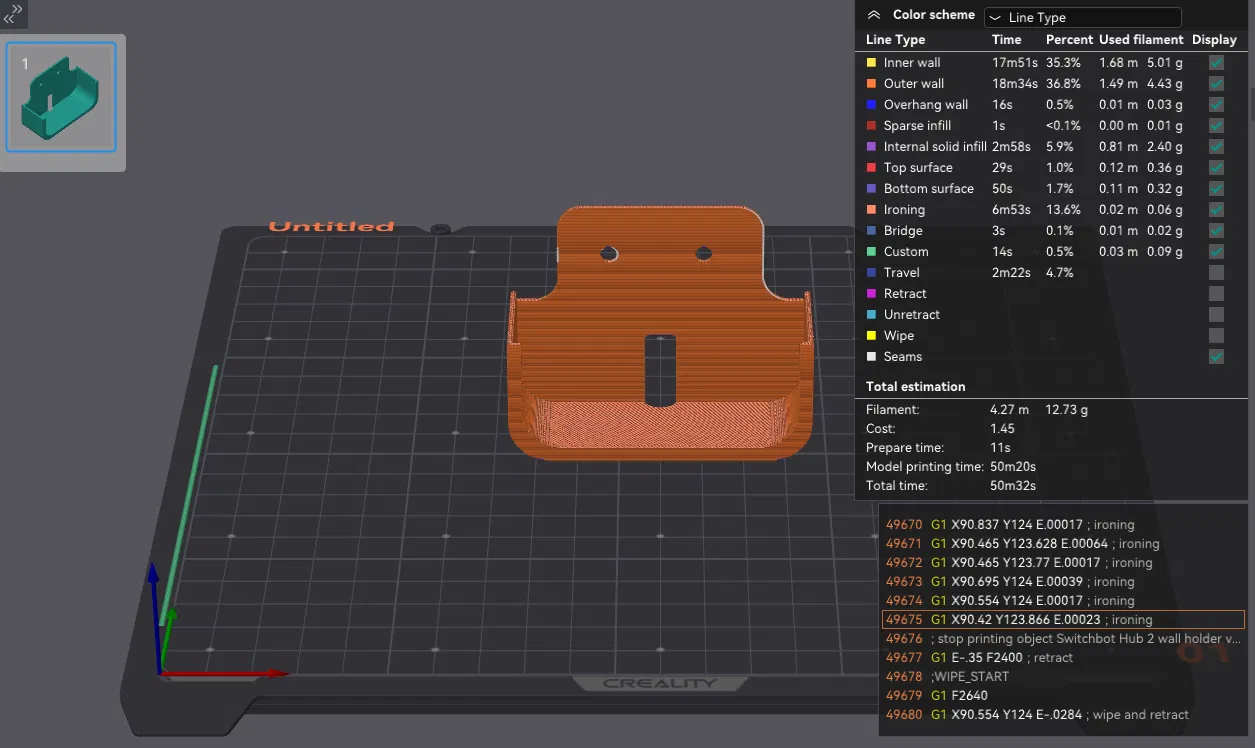Screen dimensions: 1255x748
Task: Click the Retract magenta color swatch
Action: coord(871,293)
